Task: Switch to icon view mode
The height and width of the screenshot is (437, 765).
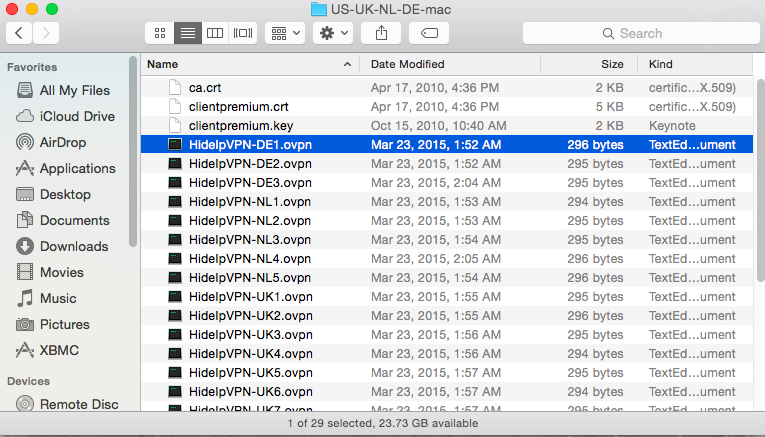Action: 158,33
